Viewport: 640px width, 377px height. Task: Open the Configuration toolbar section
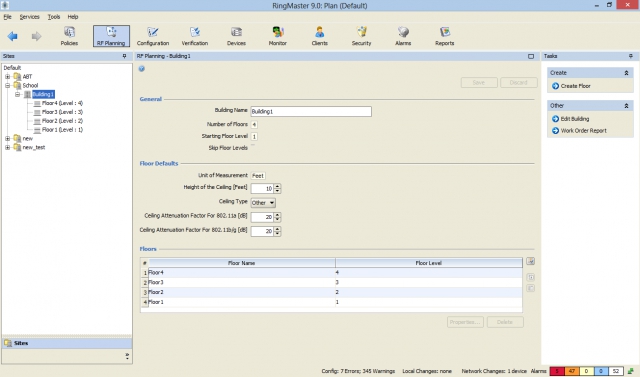[153, 36]
